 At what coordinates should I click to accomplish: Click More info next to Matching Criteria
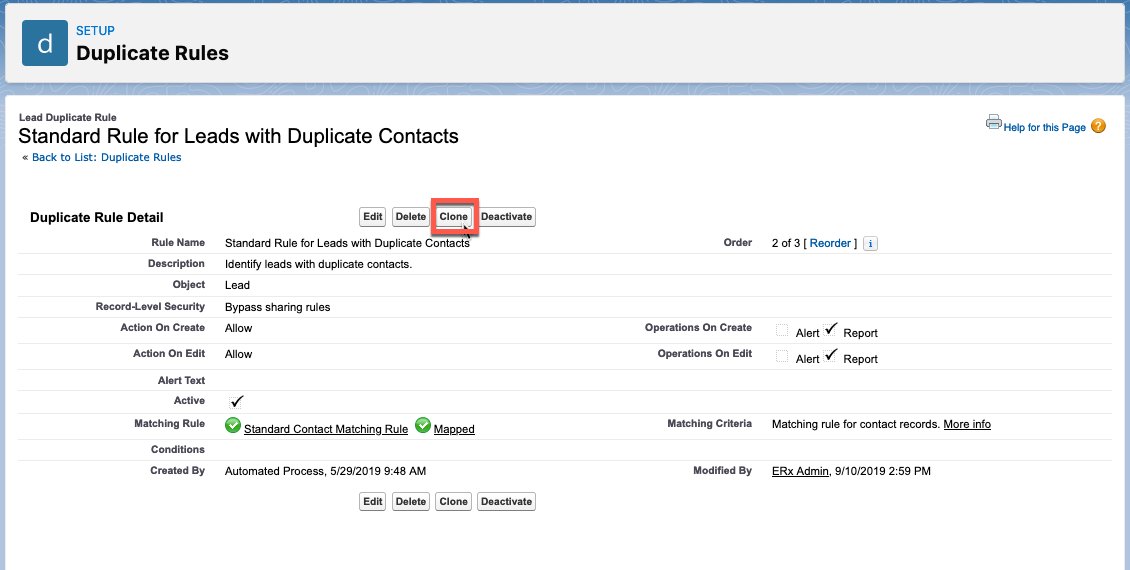click(967, 425)
